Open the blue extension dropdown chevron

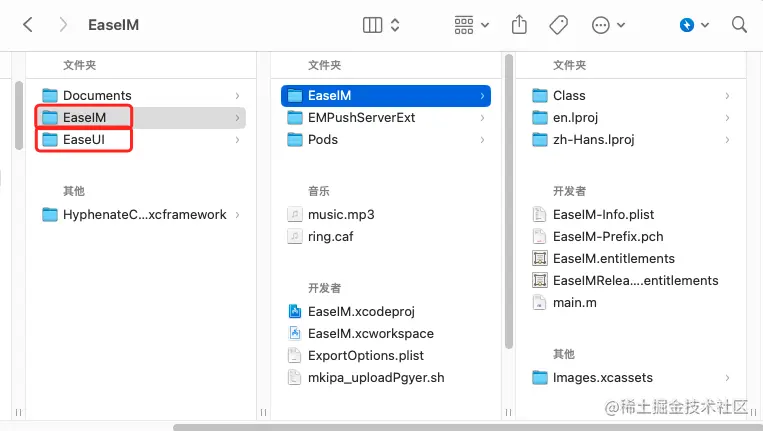click(x=705, y=25)
